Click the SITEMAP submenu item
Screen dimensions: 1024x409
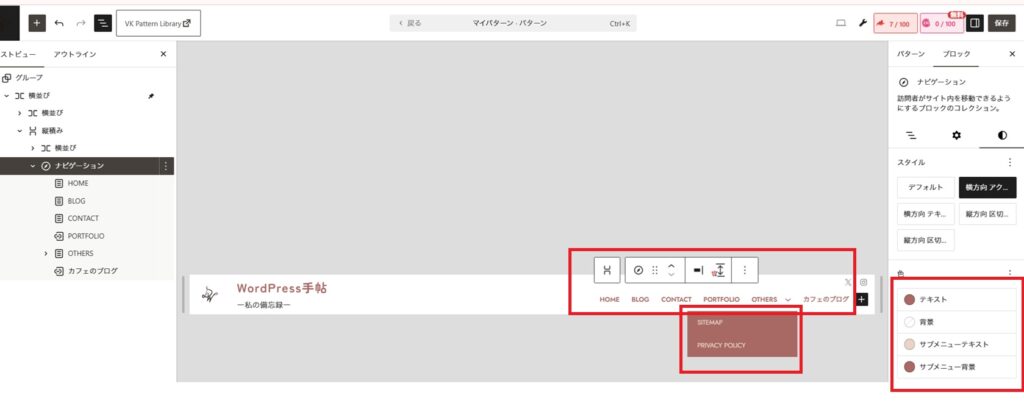(x=710, y=322)
